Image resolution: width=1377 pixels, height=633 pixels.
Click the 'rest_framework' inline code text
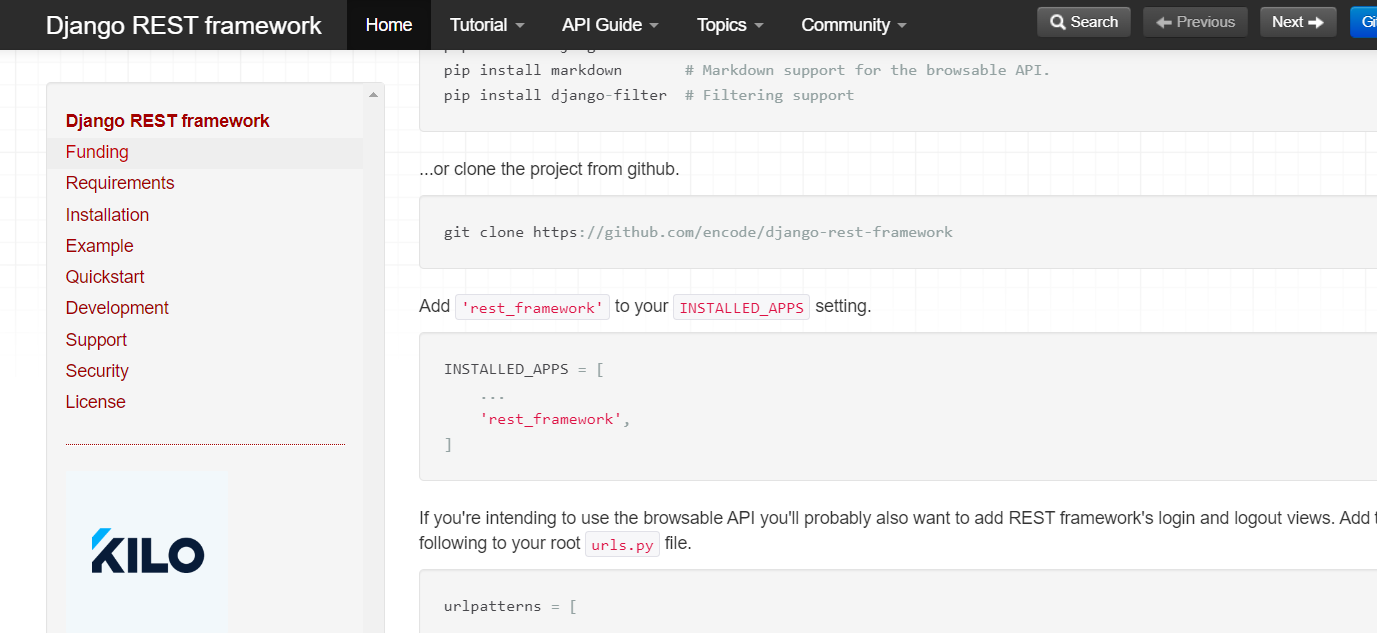(x=532, y=308)
